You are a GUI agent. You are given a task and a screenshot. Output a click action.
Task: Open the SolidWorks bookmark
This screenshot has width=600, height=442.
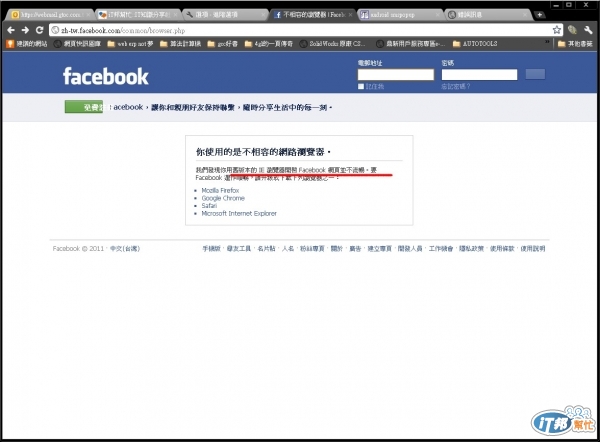click(333, 44)
